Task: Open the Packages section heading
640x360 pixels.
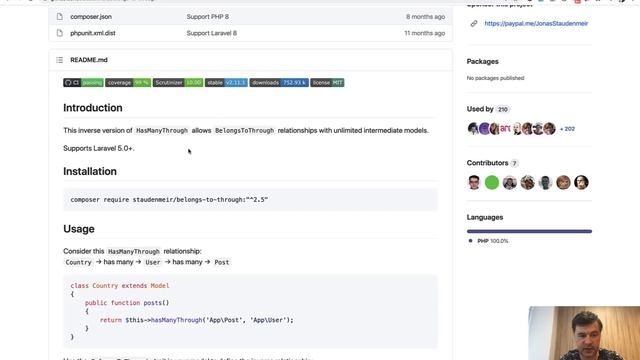Action: 482,62
